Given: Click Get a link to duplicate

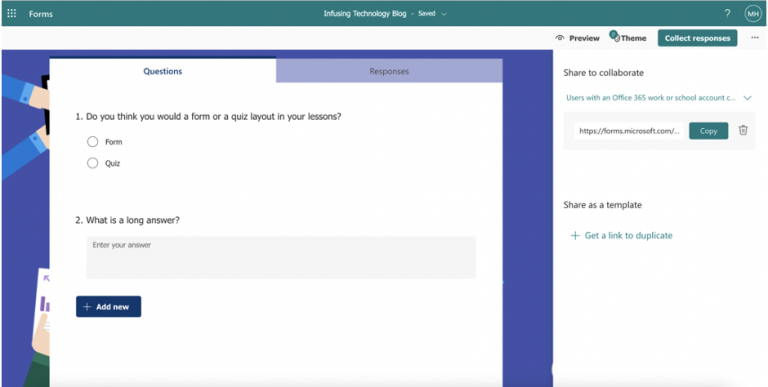Looking at the screenshot, I should coord(628,236).
